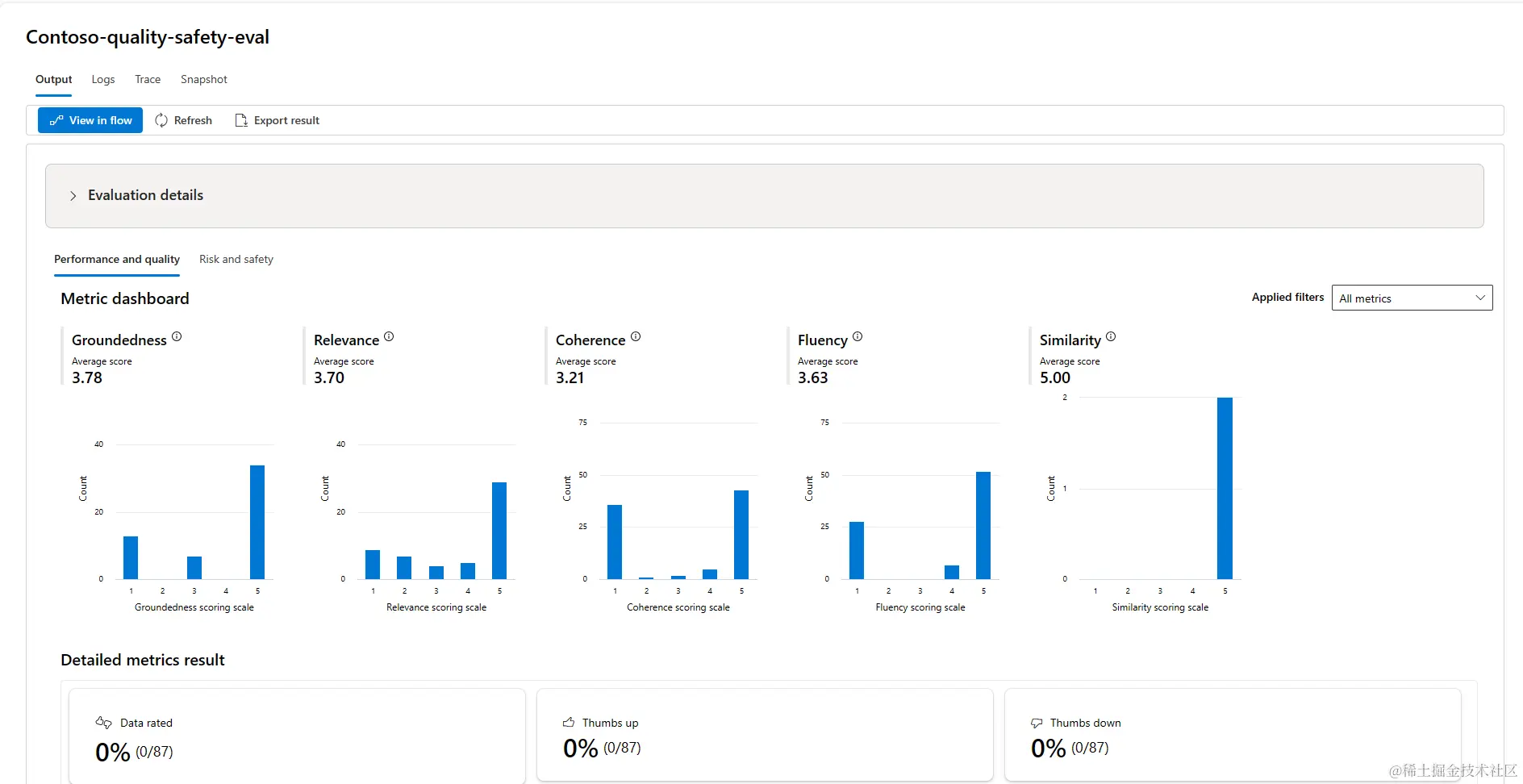Click Coherence score 1 bar
The width and height of the screenshot is (1523, 784).
pyautogui.click(x=615, y=542)
